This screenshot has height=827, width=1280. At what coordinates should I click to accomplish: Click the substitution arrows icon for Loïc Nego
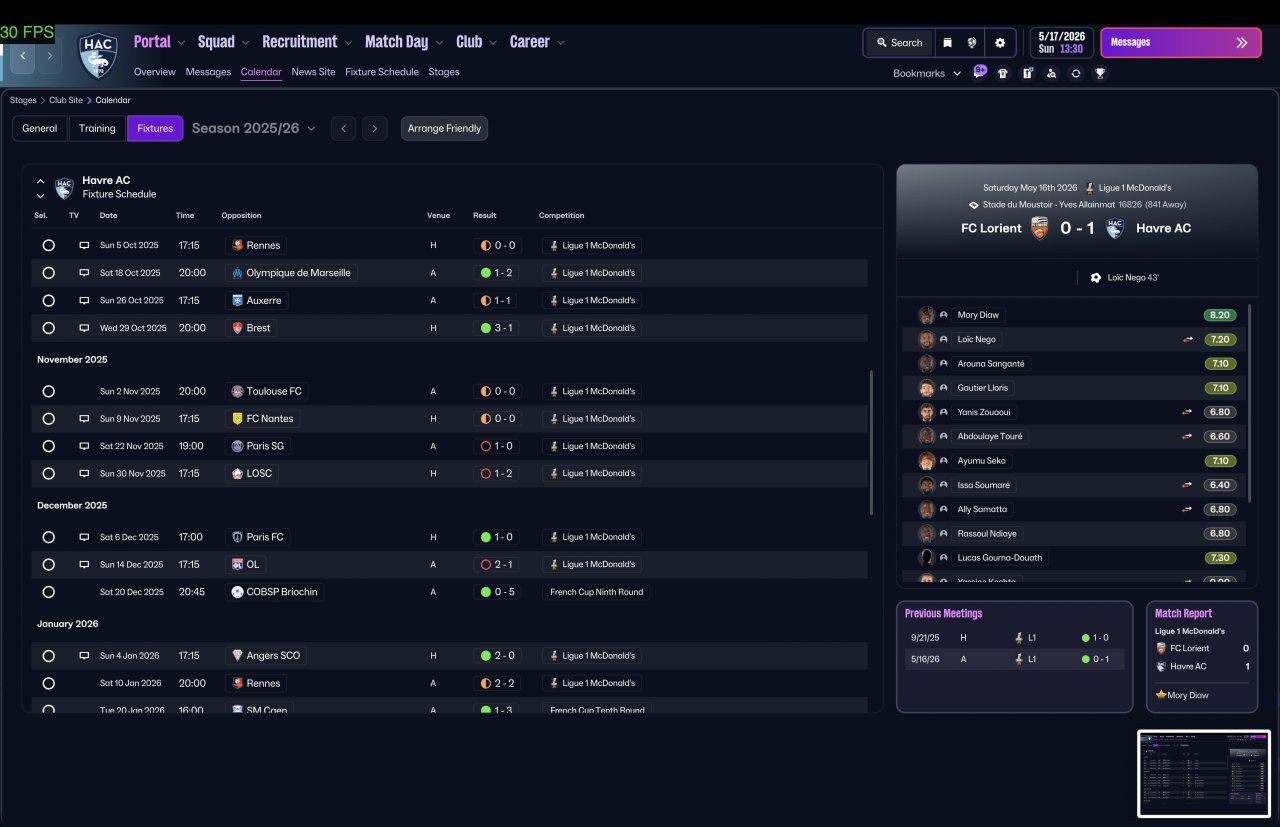click(x=1187, y=340)
